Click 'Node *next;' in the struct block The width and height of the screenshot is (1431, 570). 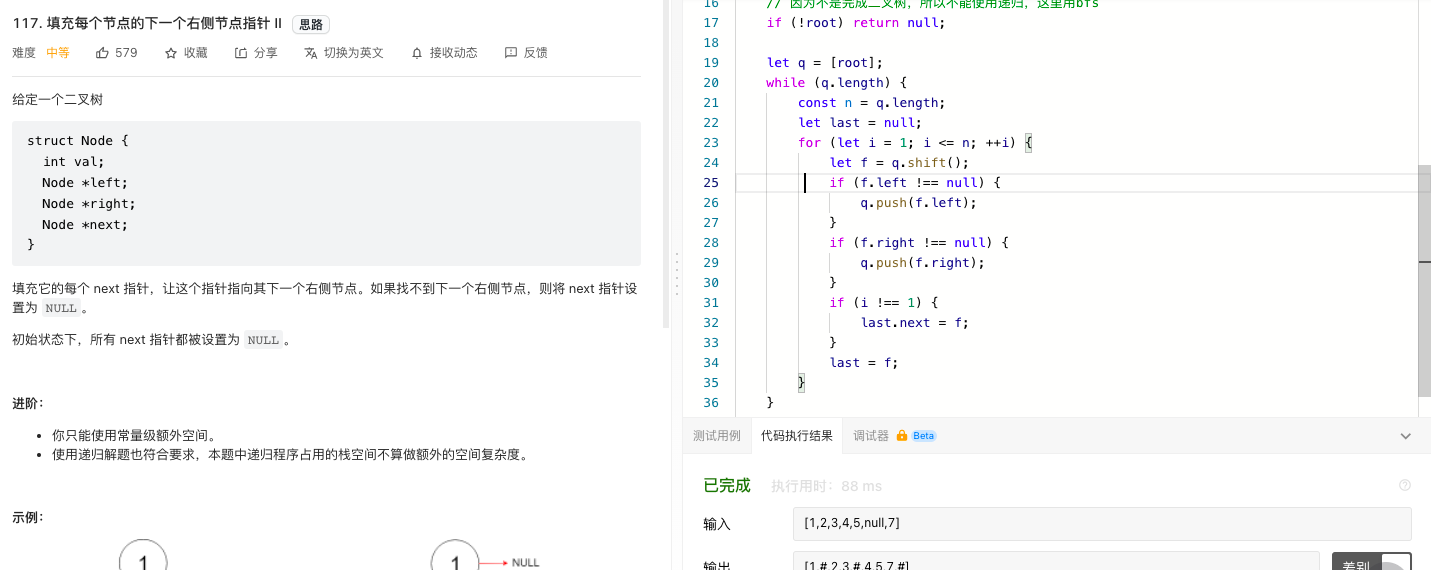point(85,225)
